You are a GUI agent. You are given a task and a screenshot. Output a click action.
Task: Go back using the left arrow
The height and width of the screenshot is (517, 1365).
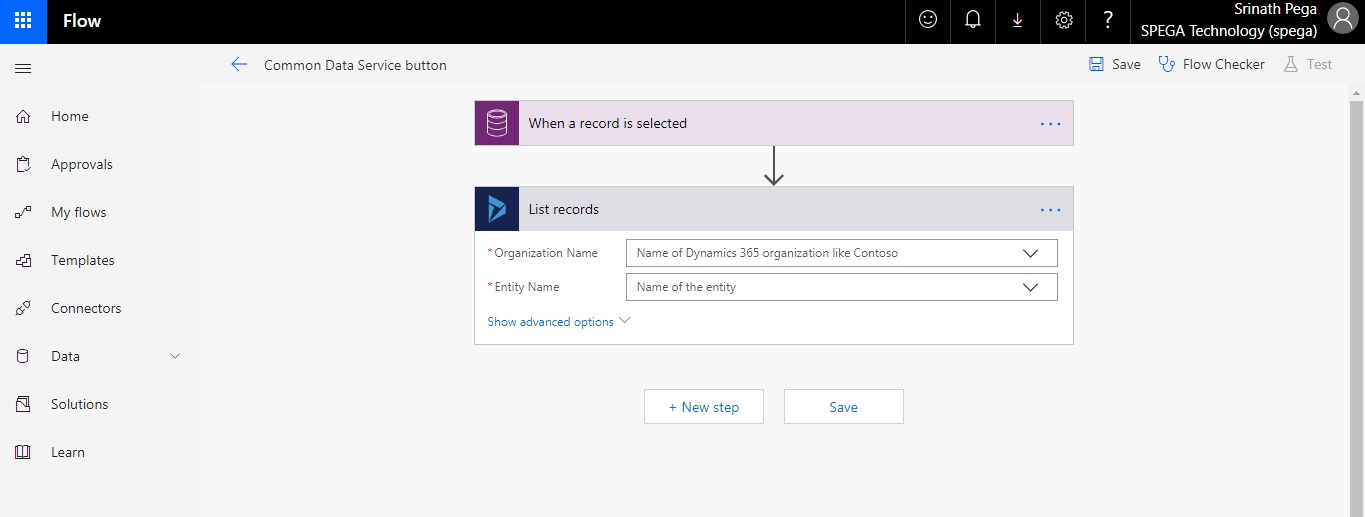pos(239,65)
